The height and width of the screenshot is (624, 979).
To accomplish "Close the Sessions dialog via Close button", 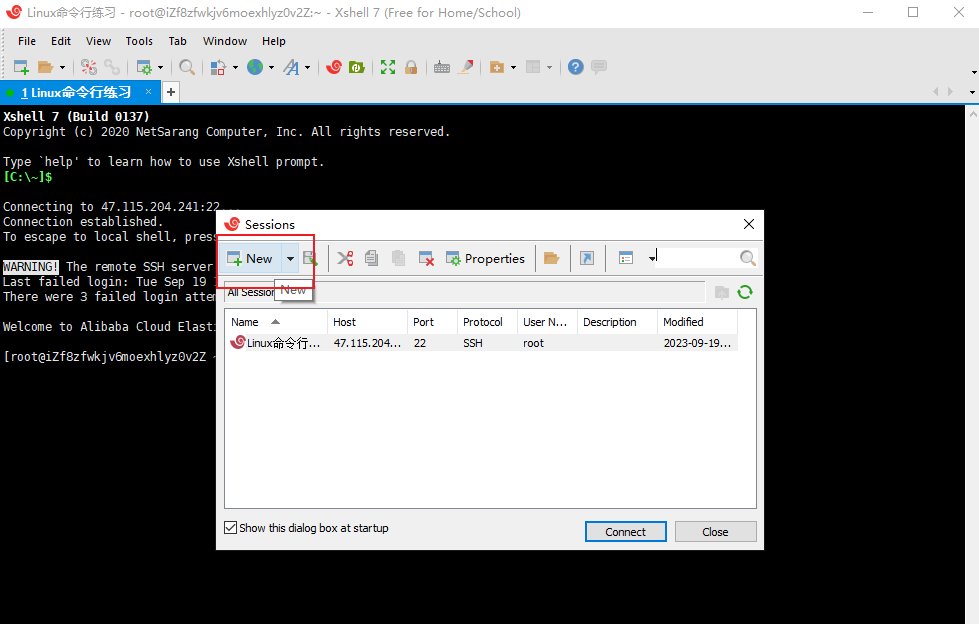I will point(715,531).
